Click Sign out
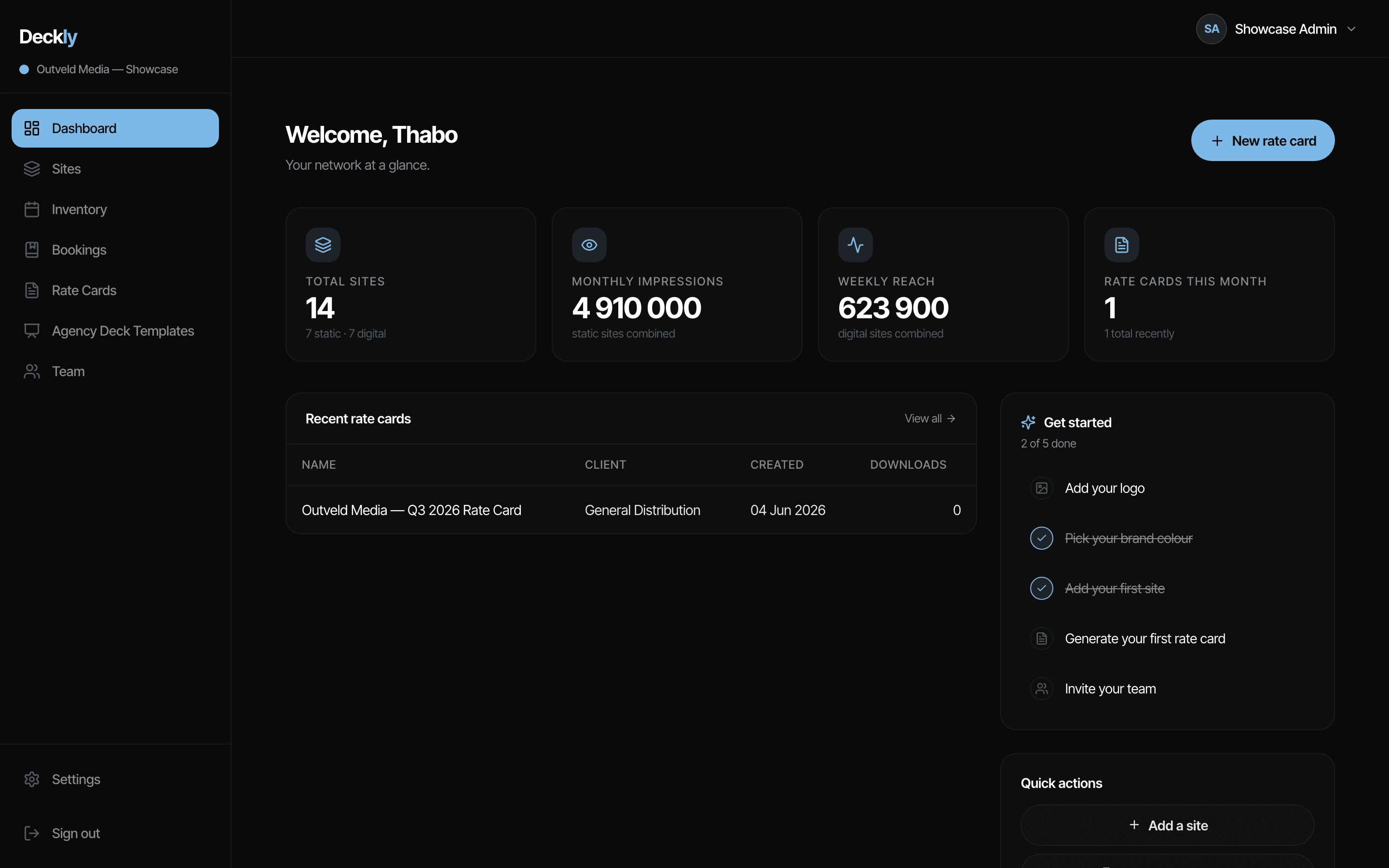This screenshot has width=1389, height=868. [115, 833]
